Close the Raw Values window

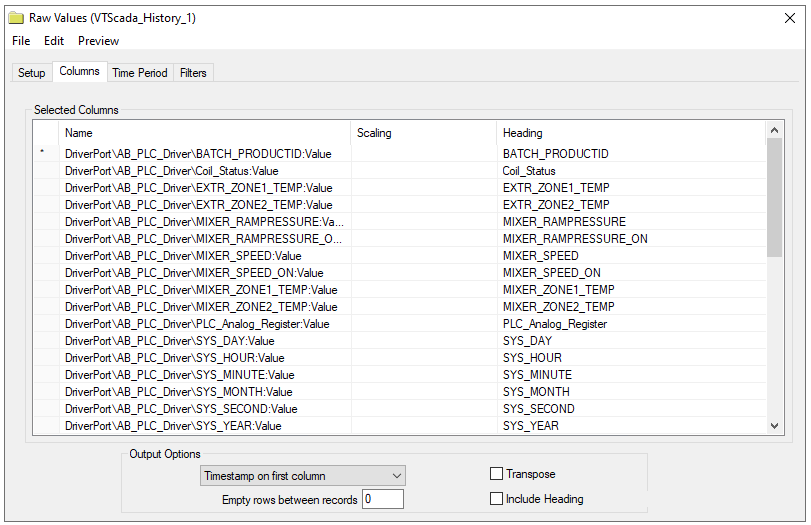790,18
